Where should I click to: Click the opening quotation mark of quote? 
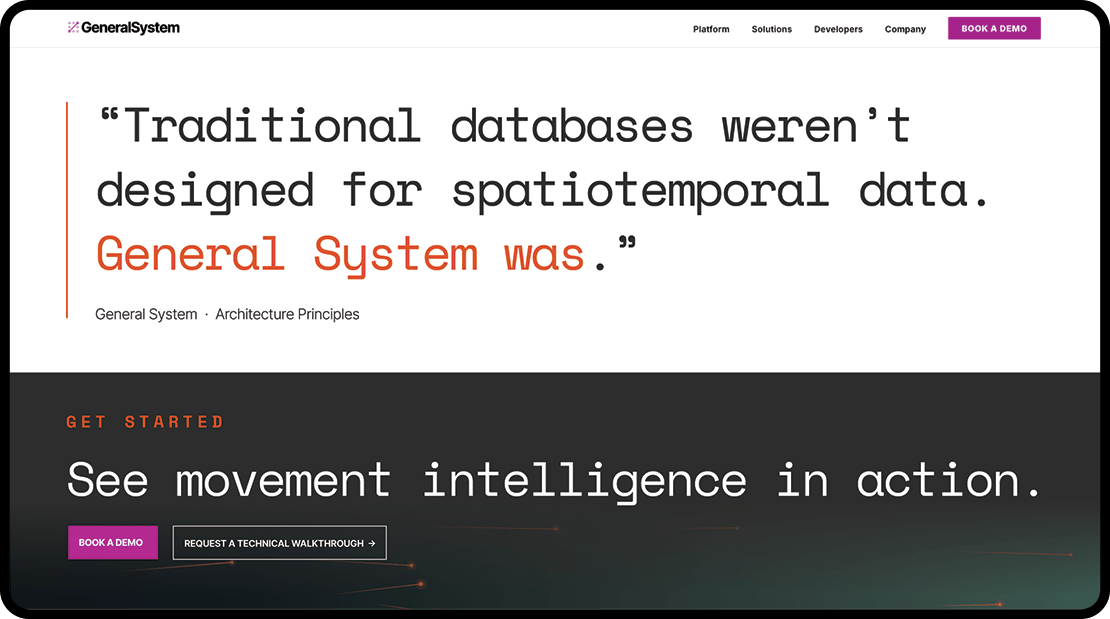[x=109, y=115]
